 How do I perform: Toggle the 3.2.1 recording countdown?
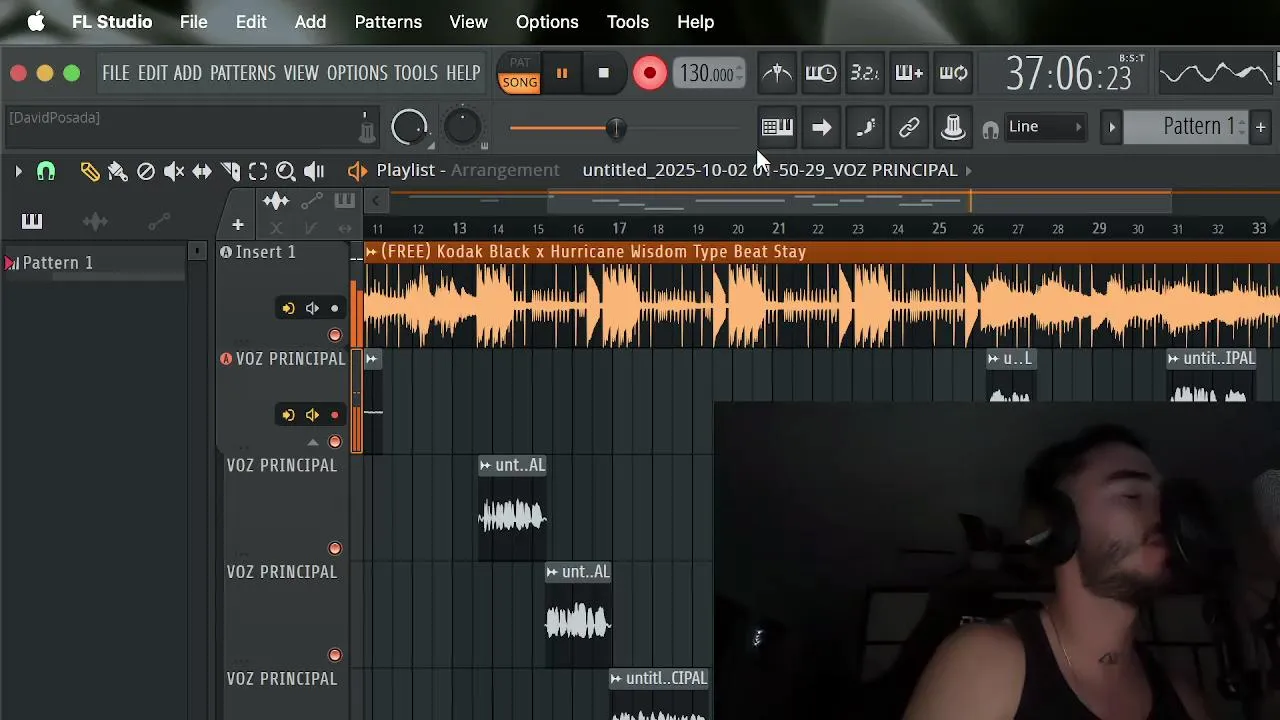click(864, 73)
